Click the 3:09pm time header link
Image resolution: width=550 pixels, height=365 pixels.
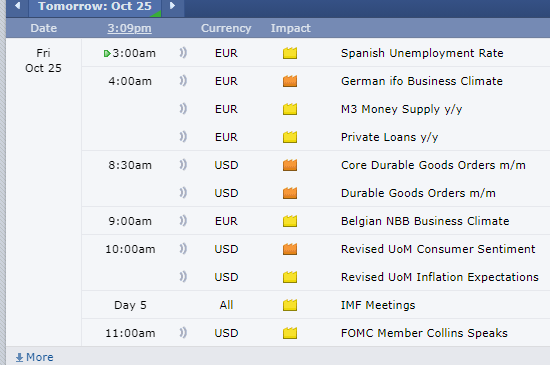click(x=129, y=28)
